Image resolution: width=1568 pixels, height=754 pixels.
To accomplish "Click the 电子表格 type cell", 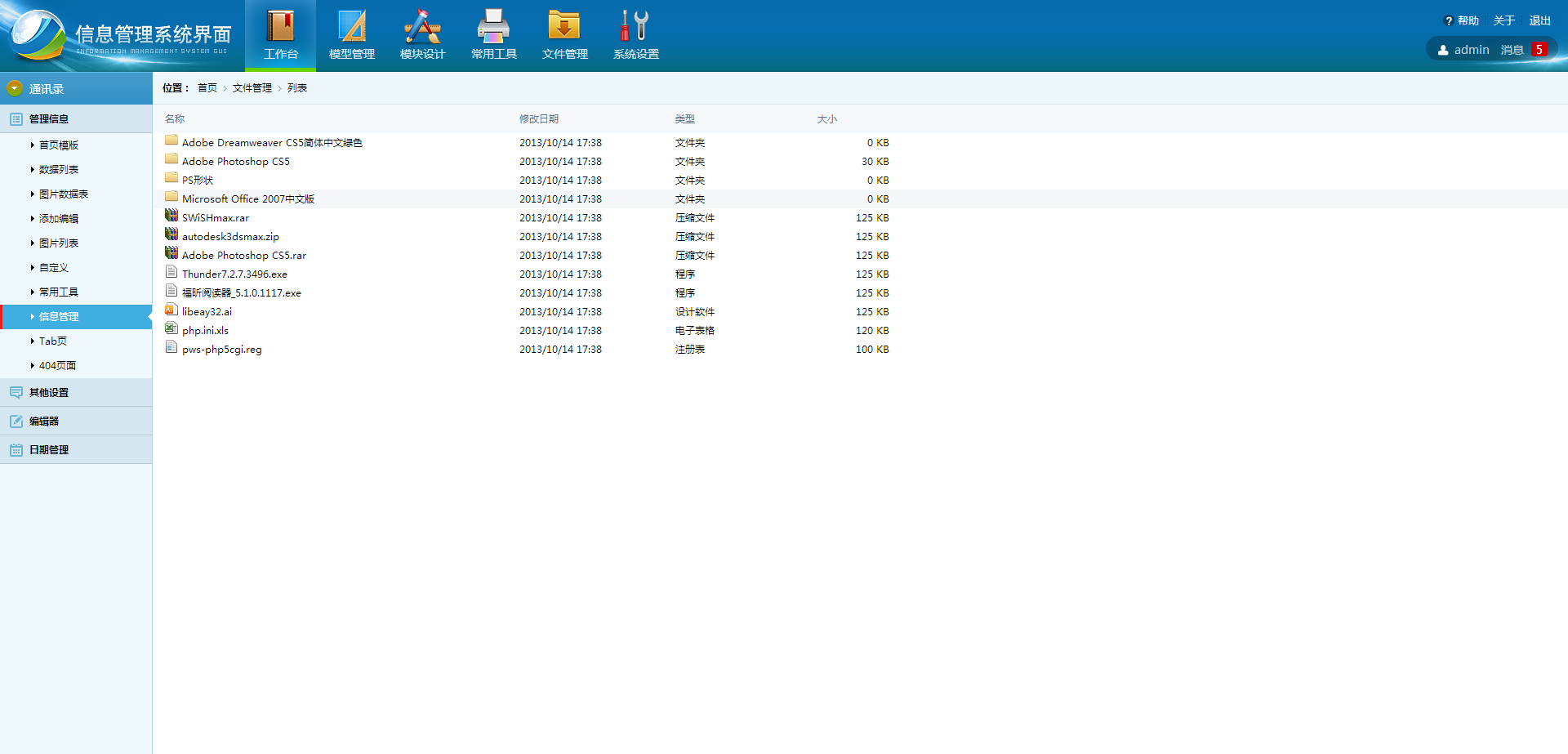I will pos(695,331).
